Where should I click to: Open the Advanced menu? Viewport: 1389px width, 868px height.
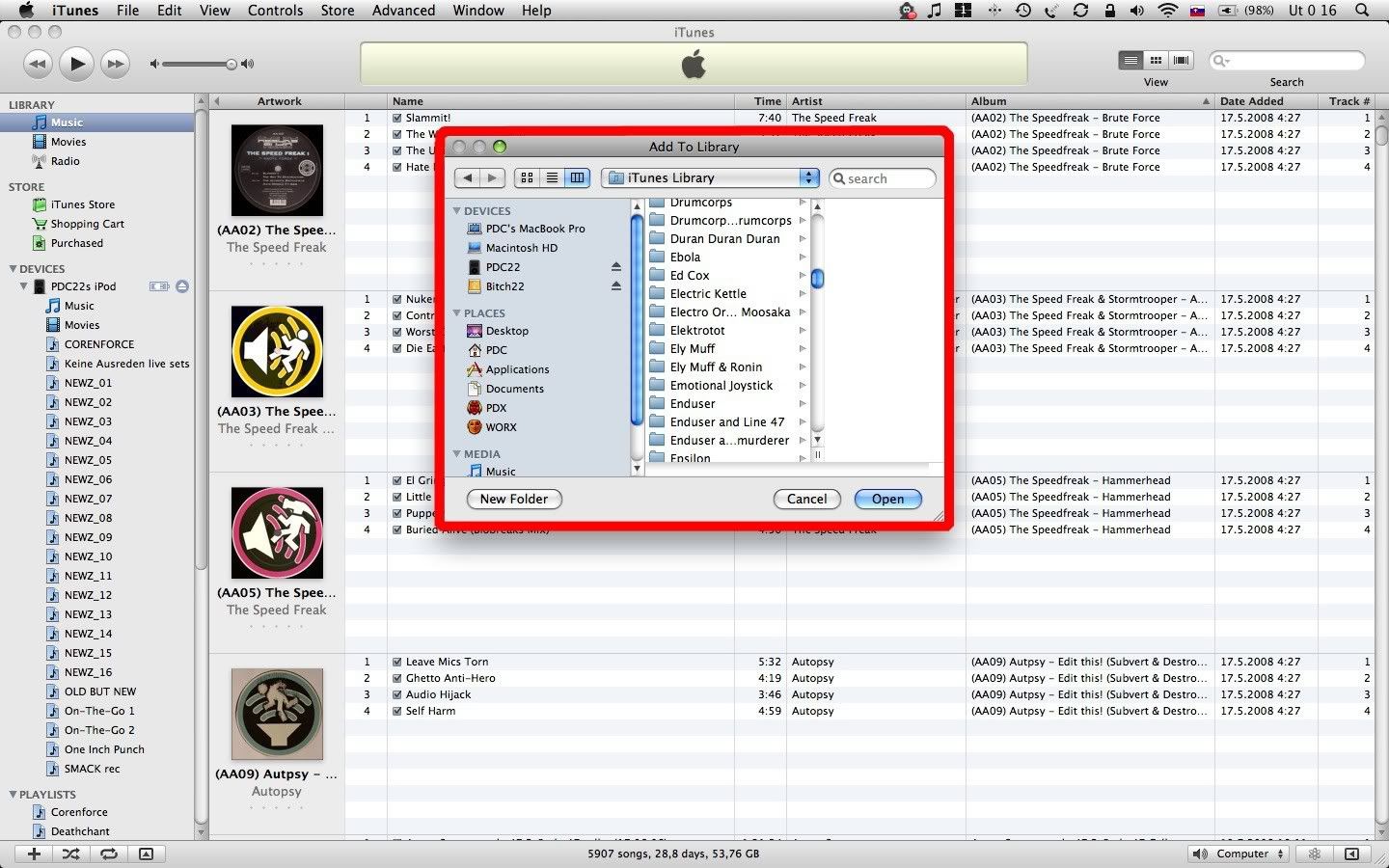coord(403,11)
